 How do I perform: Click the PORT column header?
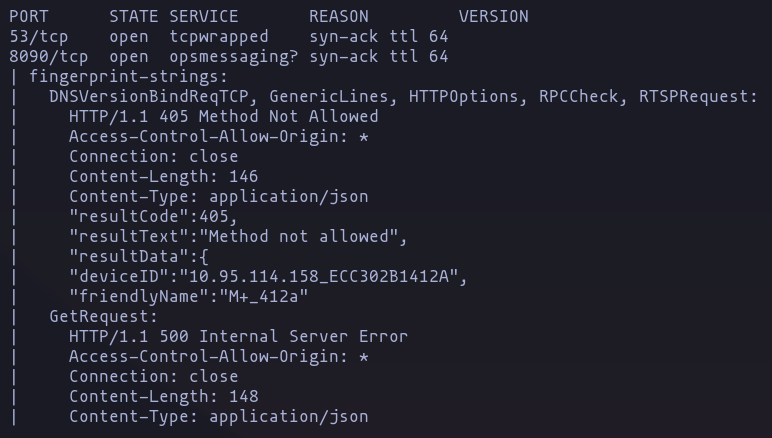[x=29, y=17]
